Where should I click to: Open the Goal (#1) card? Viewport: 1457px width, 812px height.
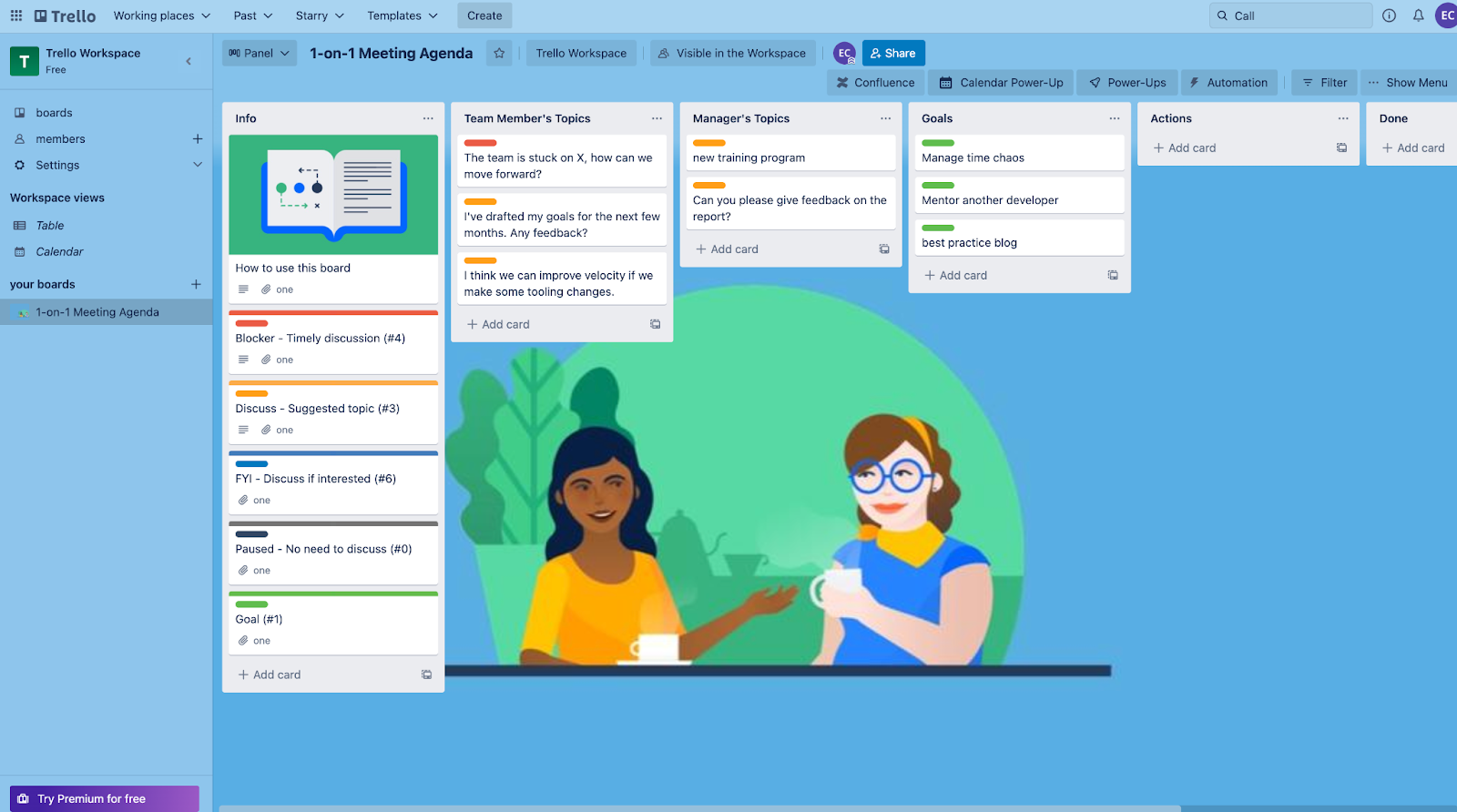333,624
